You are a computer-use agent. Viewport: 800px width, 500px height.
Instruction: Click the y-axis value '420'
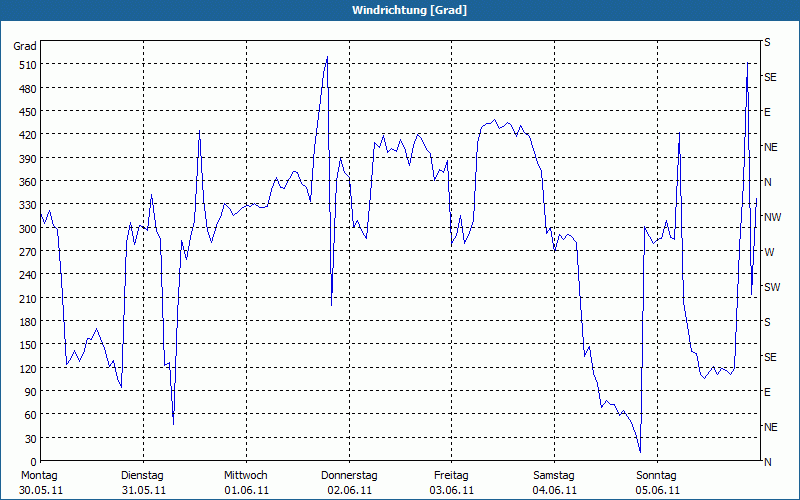[28, 135]
